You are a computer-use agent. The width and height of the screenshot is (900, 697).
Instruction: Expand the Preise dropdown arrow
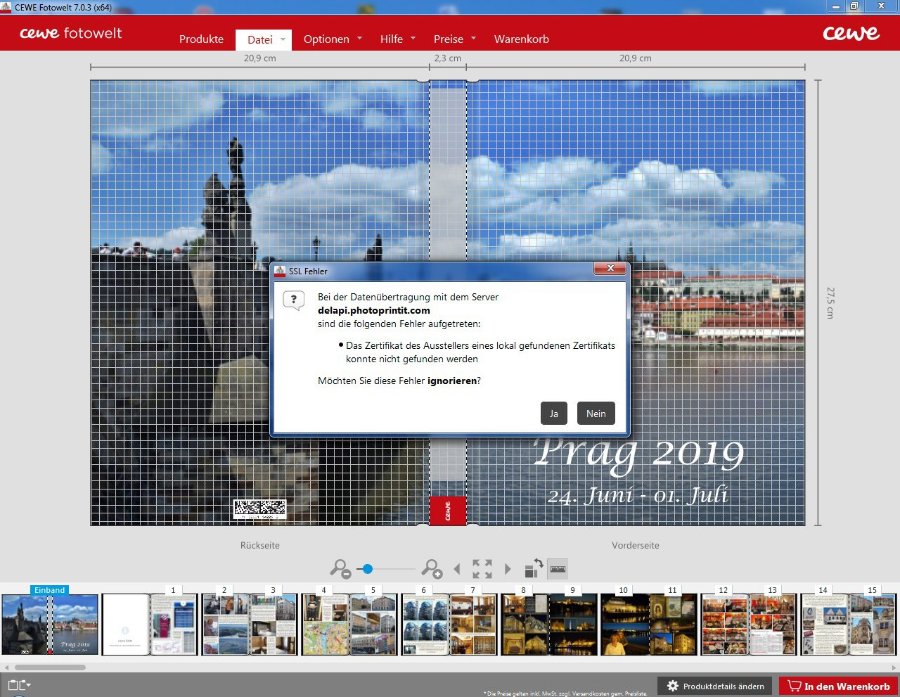[474, 38]
